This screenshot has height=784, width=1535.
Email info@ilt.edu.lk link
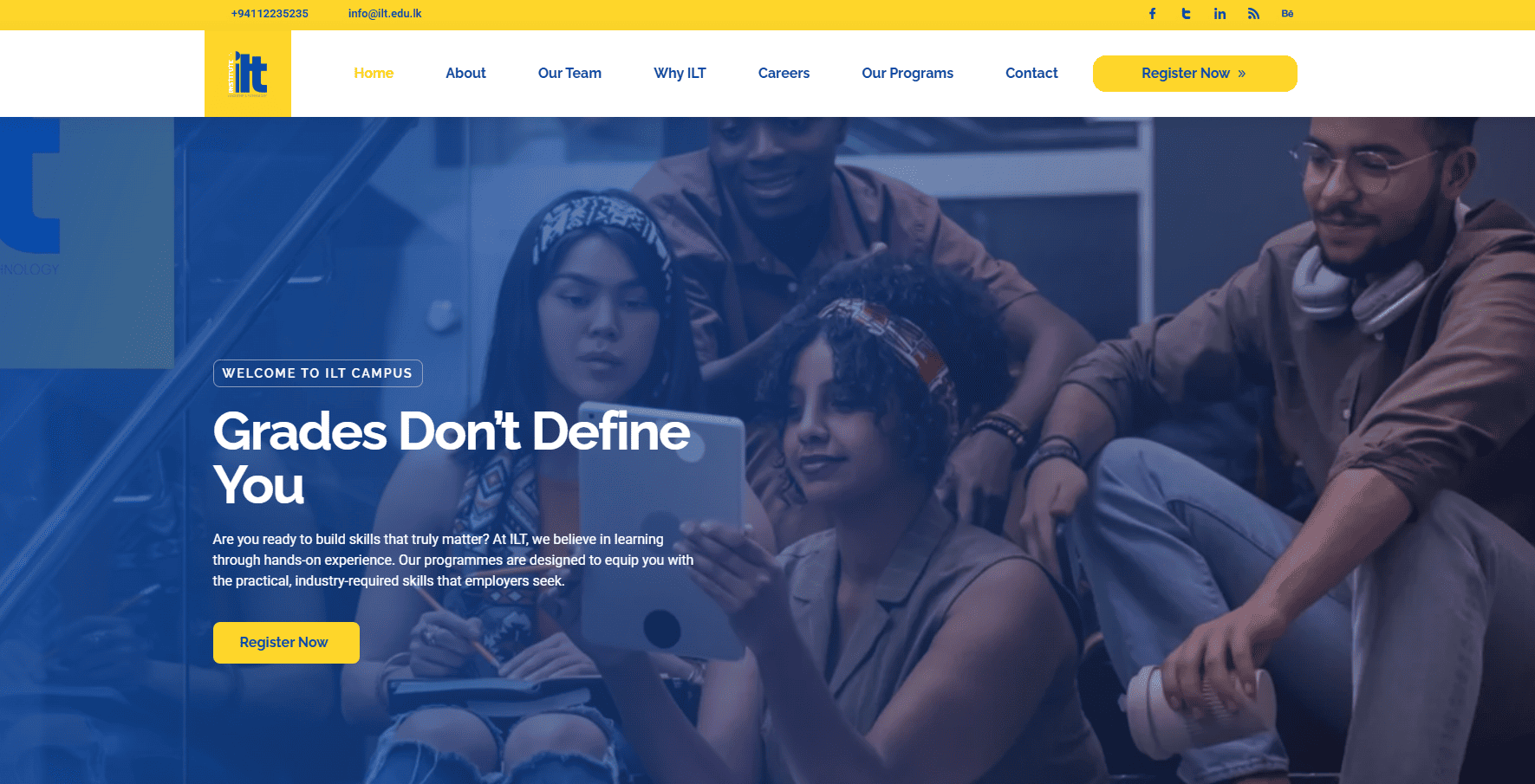(x=385, y=14)
